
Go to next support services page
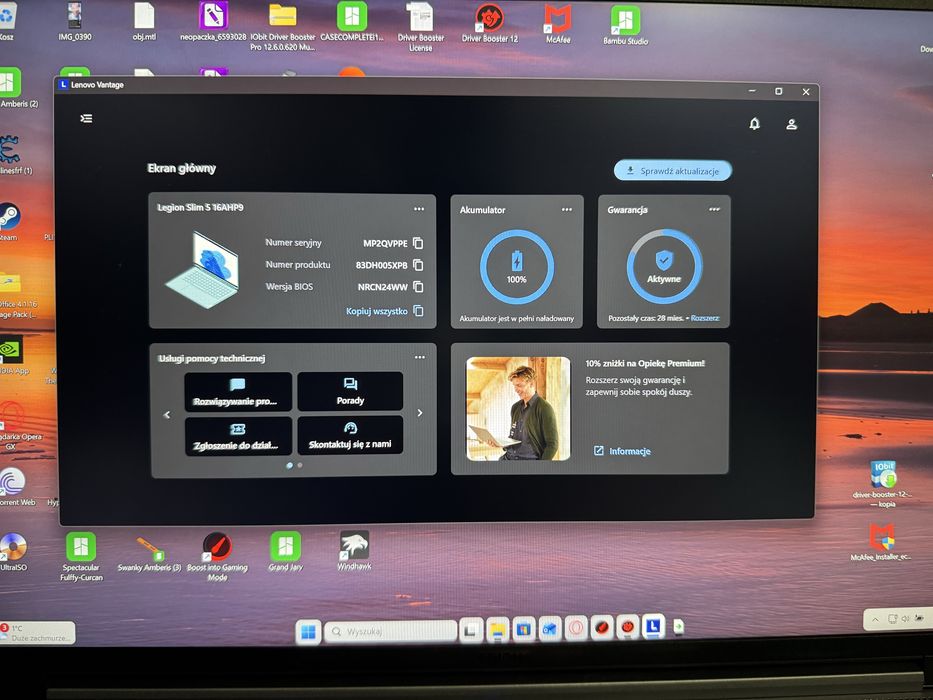point(420,413)
